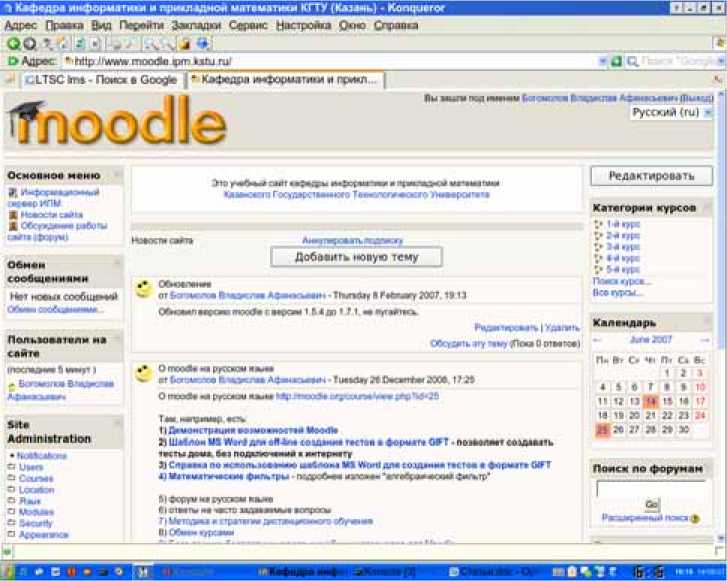Click smiley avatar of Обновление post
Screen dimensions: 727x581
point(144,288)
